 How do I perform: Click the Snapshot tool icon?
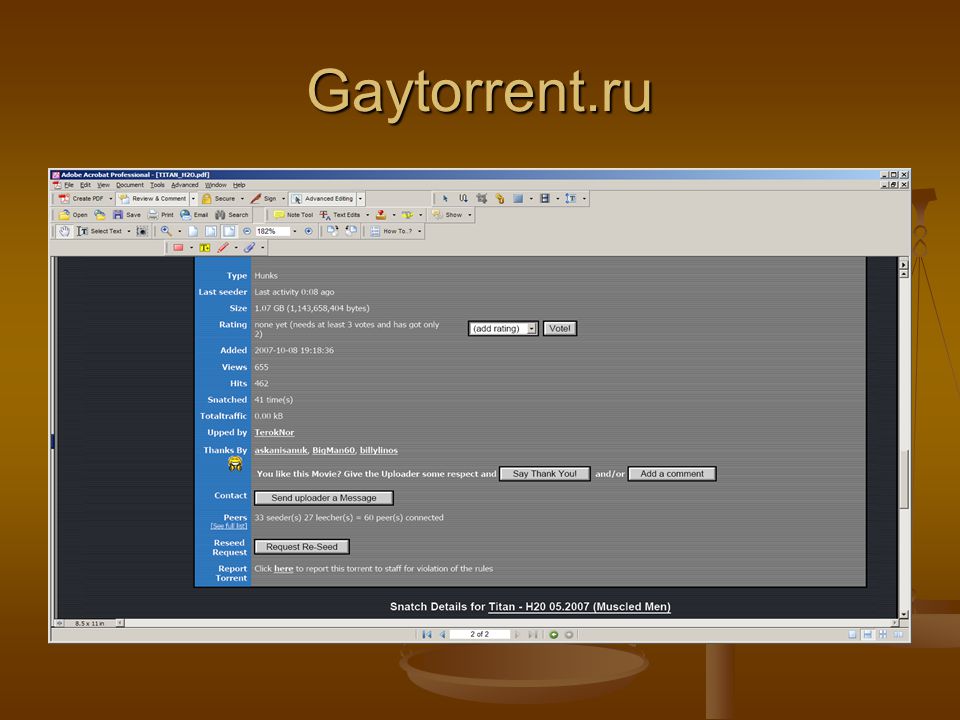pos(142,231)
